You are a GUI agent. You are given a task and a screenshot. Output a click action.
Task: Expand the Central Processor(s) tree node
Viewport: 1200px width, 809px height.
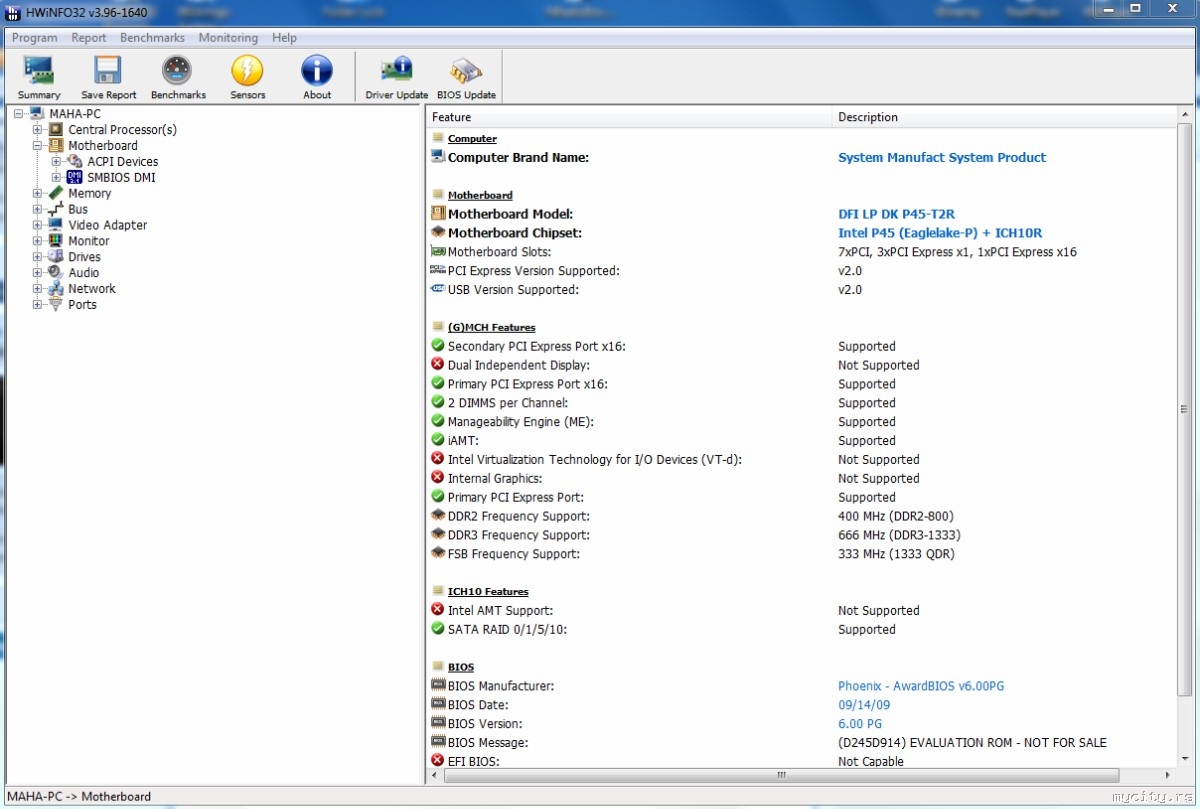(37, 130)
